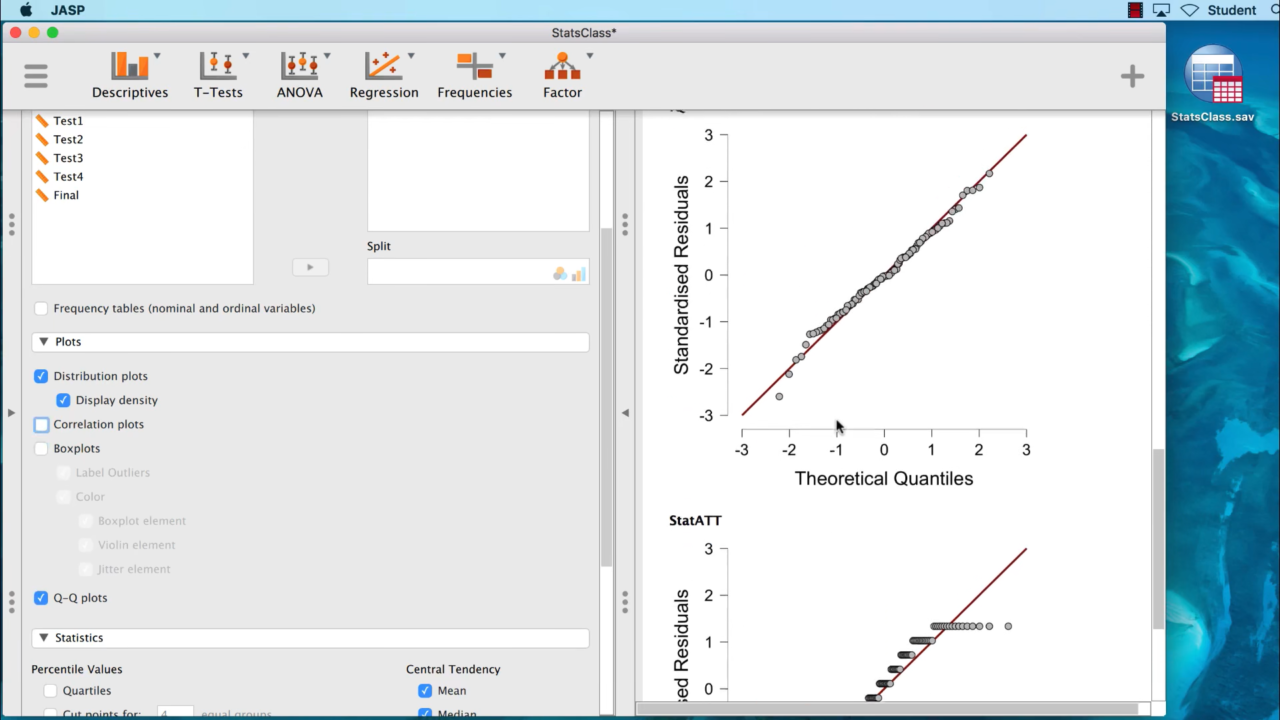Open the T-Tests module menu
This screenshot has width=1280, height=720.
point(218,76)
